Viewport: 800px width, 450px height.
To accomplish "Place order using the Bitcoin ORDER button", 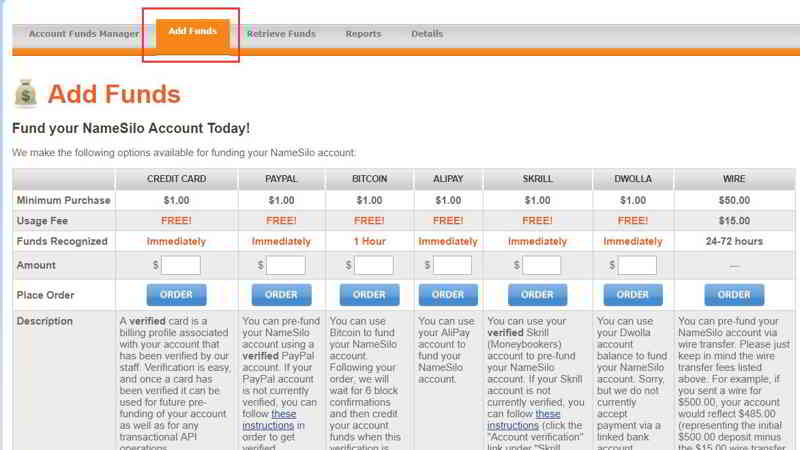I will [x=369, y=295].
